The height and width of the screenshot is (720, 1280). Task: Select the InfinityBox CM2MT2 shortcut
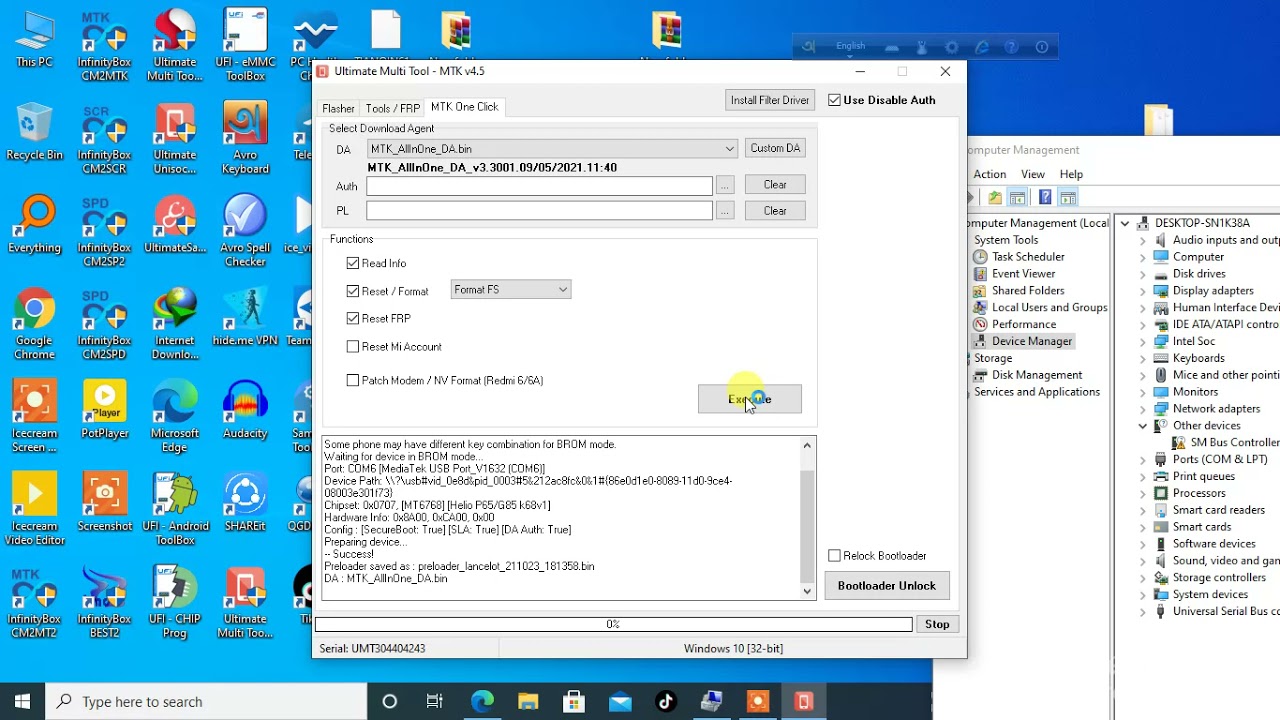[x=34, y=604]
